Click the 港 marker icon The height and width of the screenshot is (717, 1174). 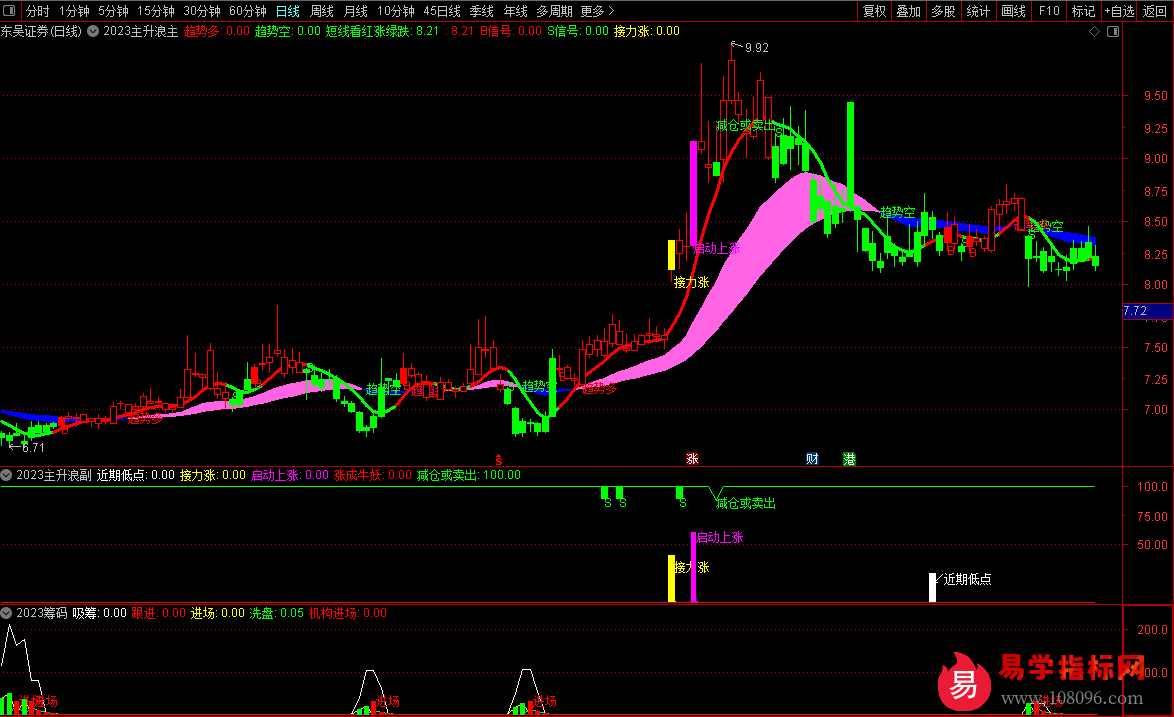[849, 459]
